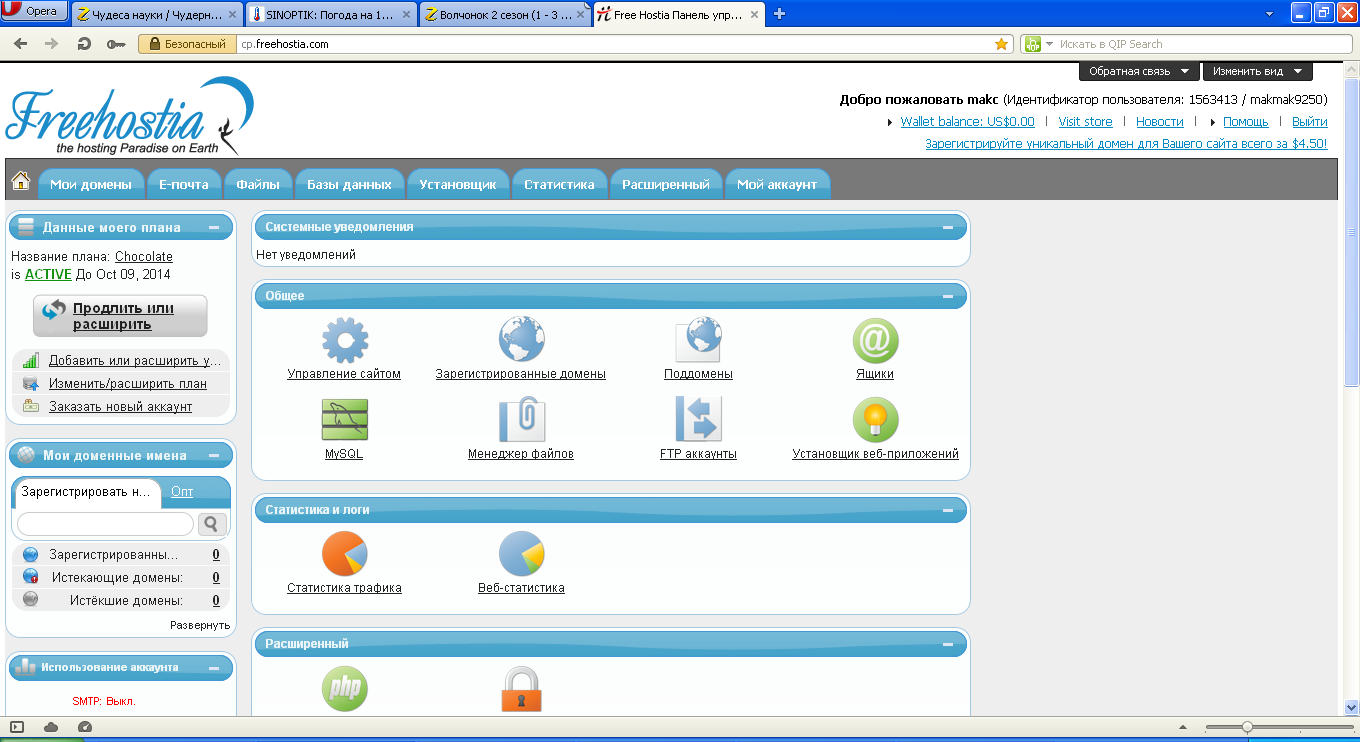Image resolution: width=1360 pixels, height=742 pixels.
Task: Click the Freehostia logo
Action: 130,116
